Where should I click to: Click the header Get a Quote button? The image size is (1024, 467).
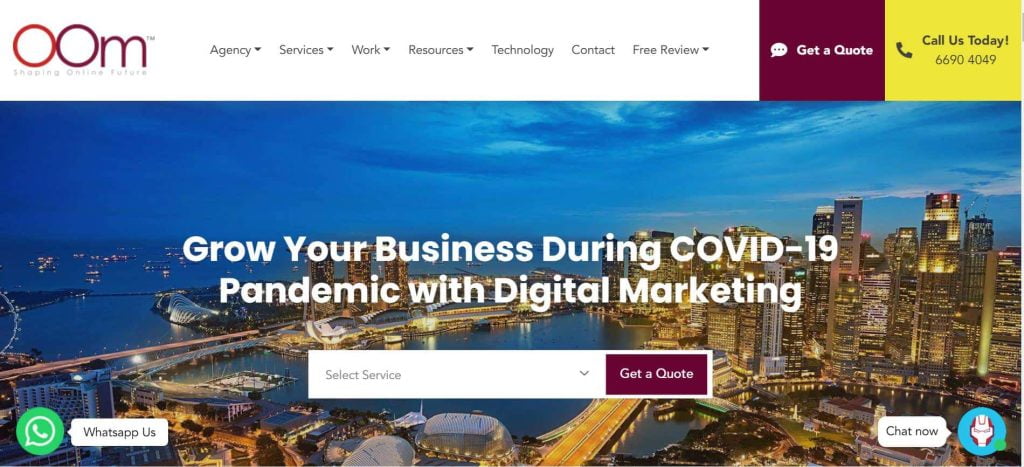point(822,50)
